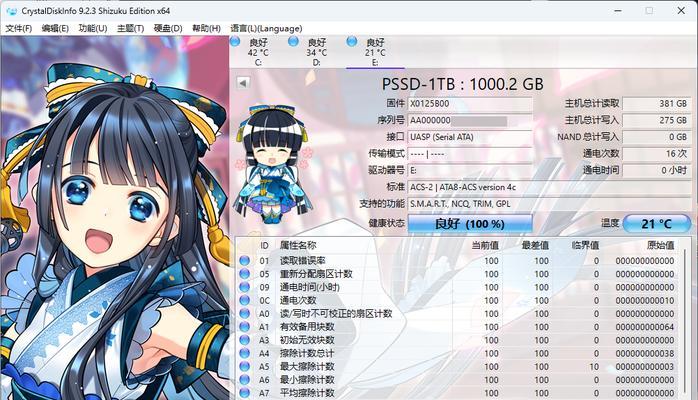Click the 最差值 column header

pyautogui.click(x=535, y=246)
